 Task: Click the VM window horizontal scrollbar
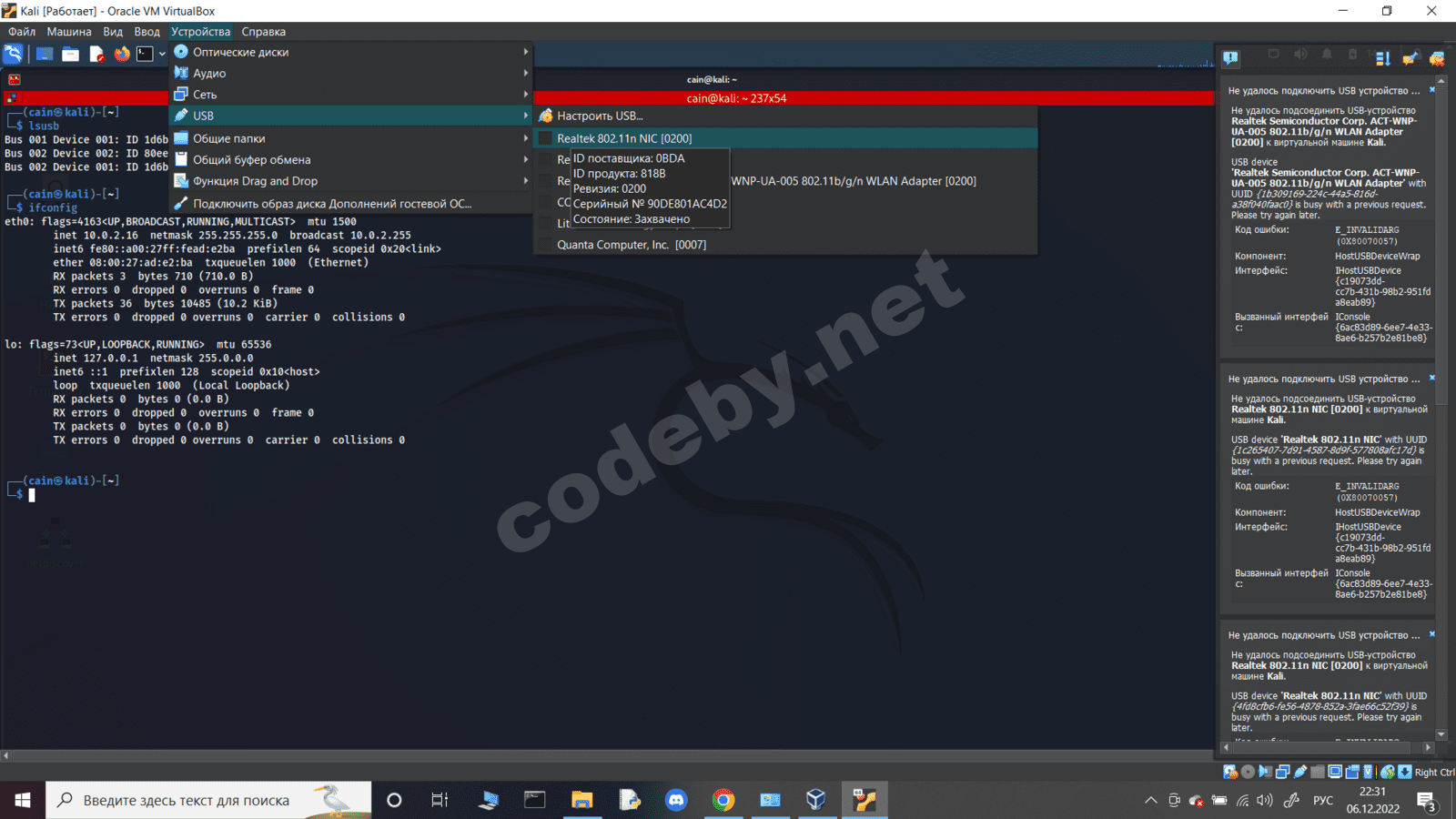pyautogui.click(x=607, y=755)
